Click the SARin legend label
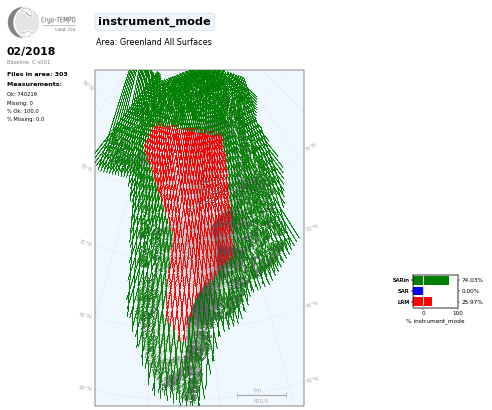 [401, 280]
